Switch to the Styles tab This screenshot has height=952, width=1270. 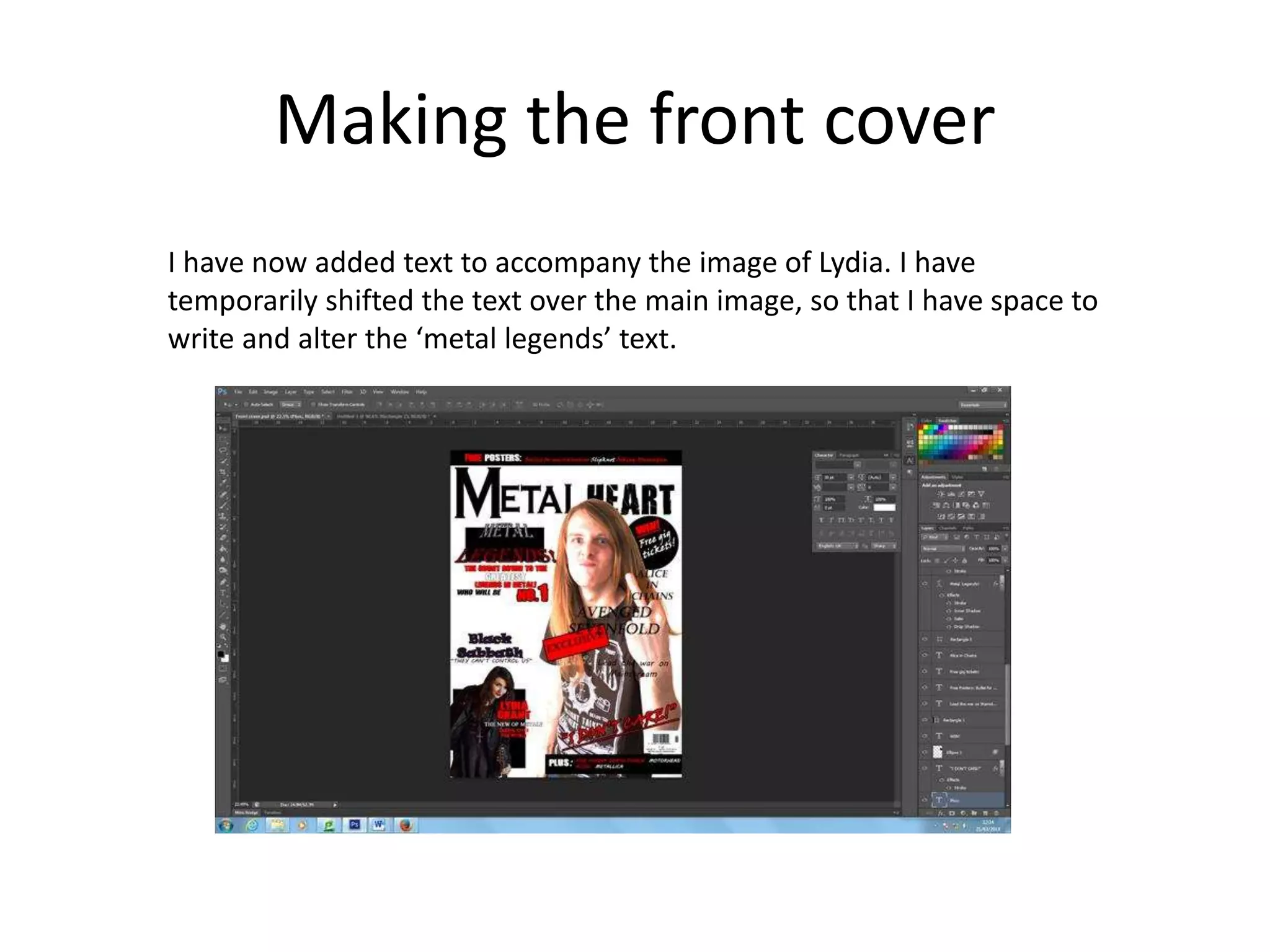(957, 477)
